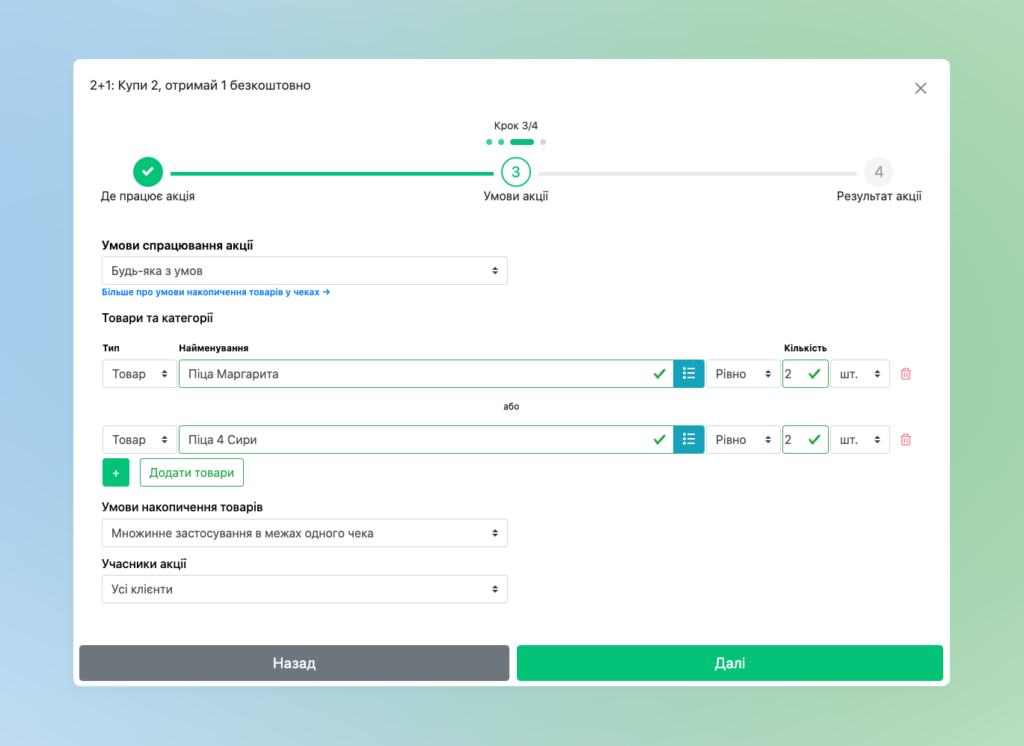The image size is (1024, 746).
Task: Open 'Умови спрацювання акції' dropdown
Action: coord(304,271)
